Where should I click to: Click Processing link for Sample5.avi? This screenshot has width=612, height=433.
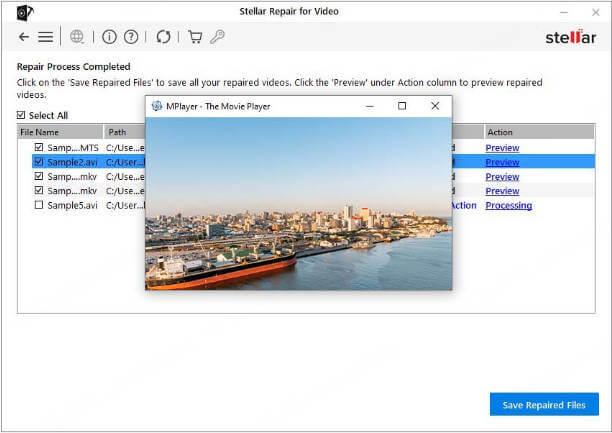[508, 205]
